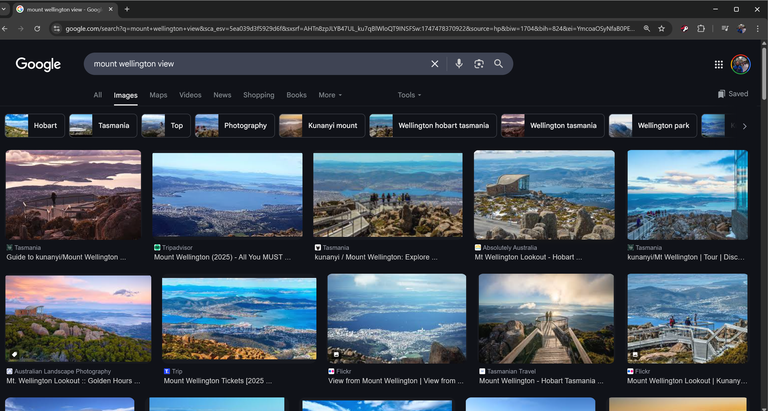Viewport: 768px width, 411px height.
Task: Open the Trip Mount Wellington Tickets image
Action: click(239, 318)
